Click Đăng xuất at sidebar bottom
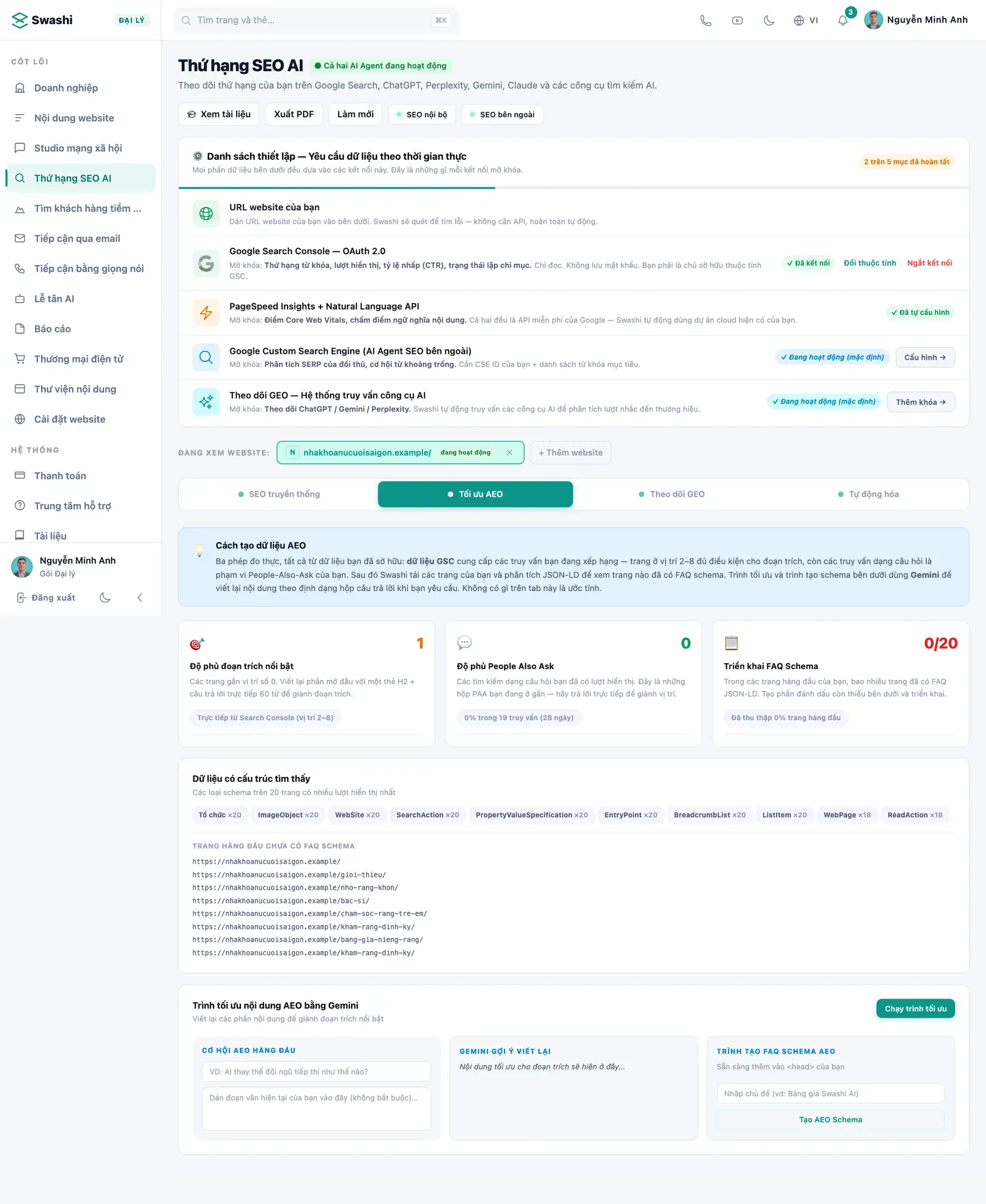The image size is (986, 1204). [46, 598]
